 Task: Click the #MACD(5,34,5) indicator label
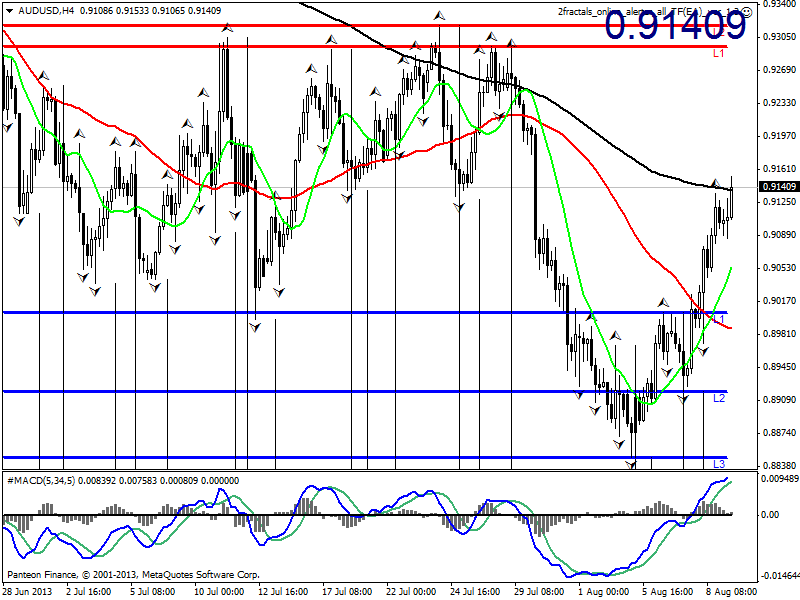(40, 480)
